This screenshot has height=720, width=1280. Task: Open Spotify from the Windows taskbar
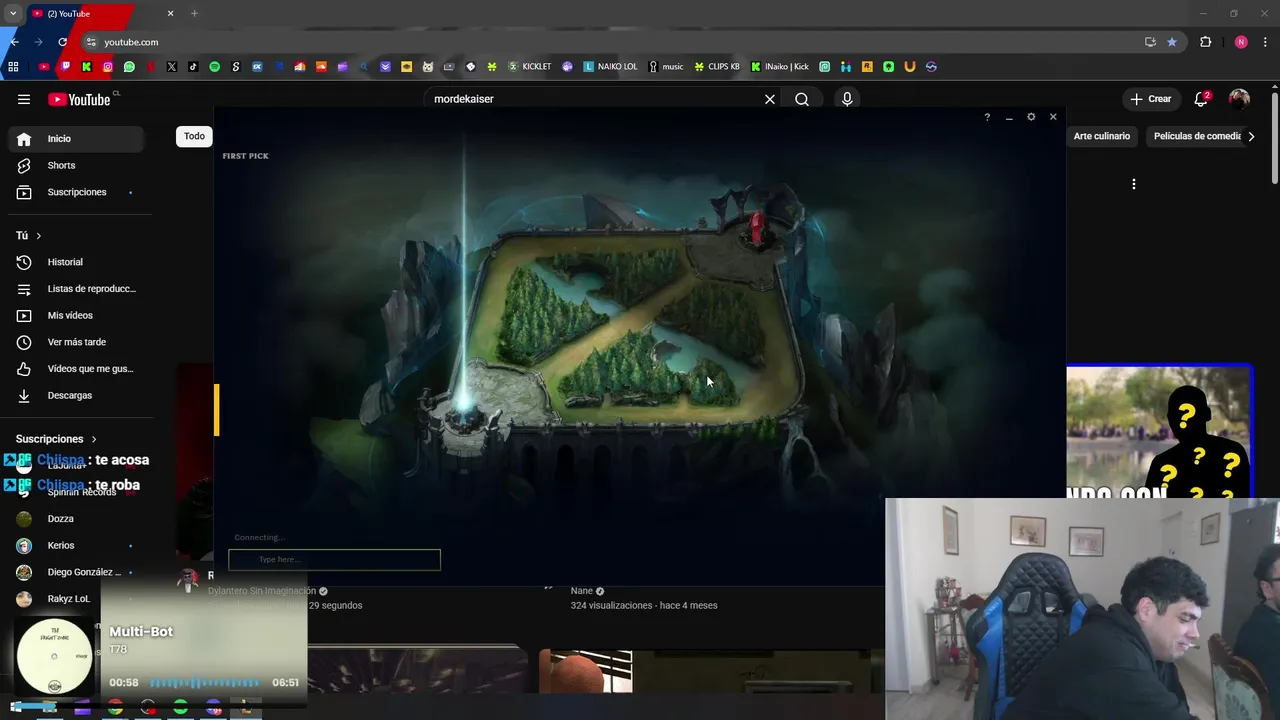click(180, 708)
